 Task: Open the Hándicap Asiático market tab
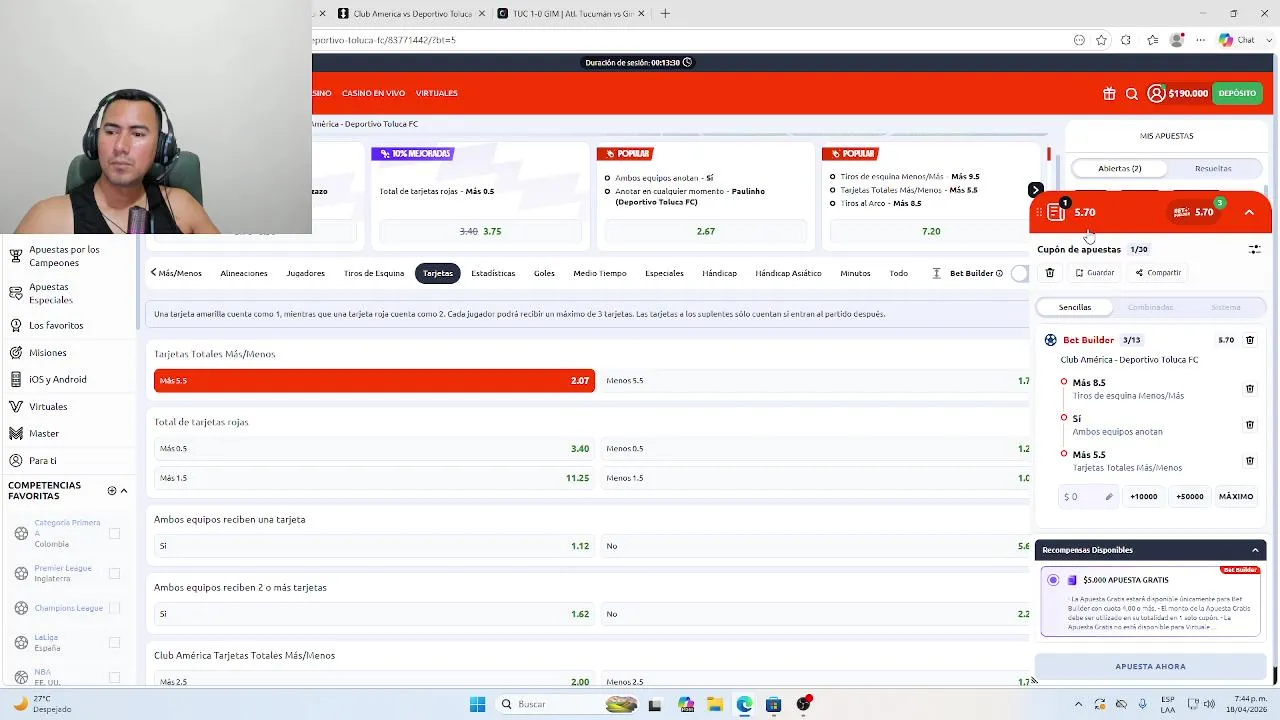788,273
